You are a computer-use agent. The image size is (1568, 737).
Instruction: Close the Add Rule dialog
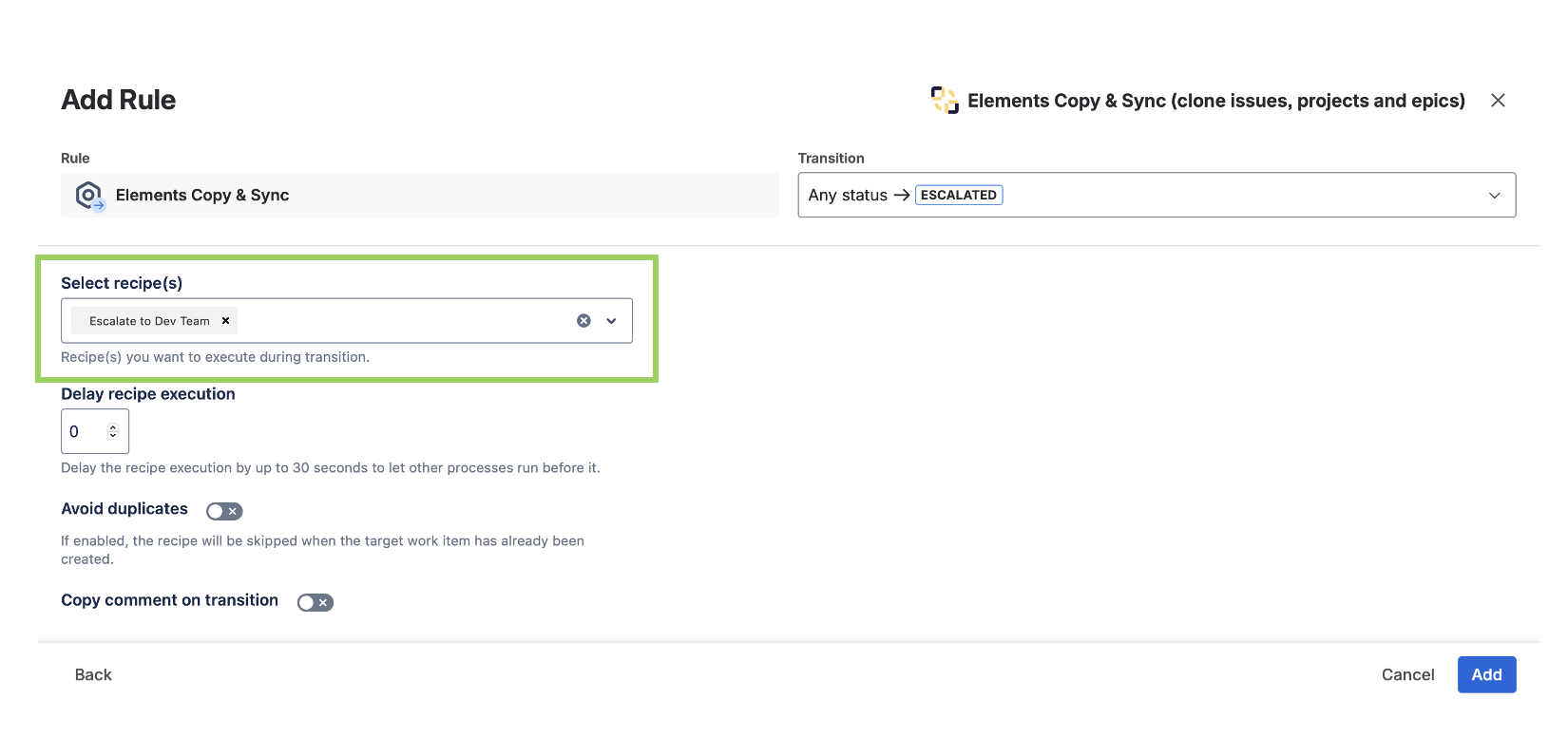point(1498,100)
